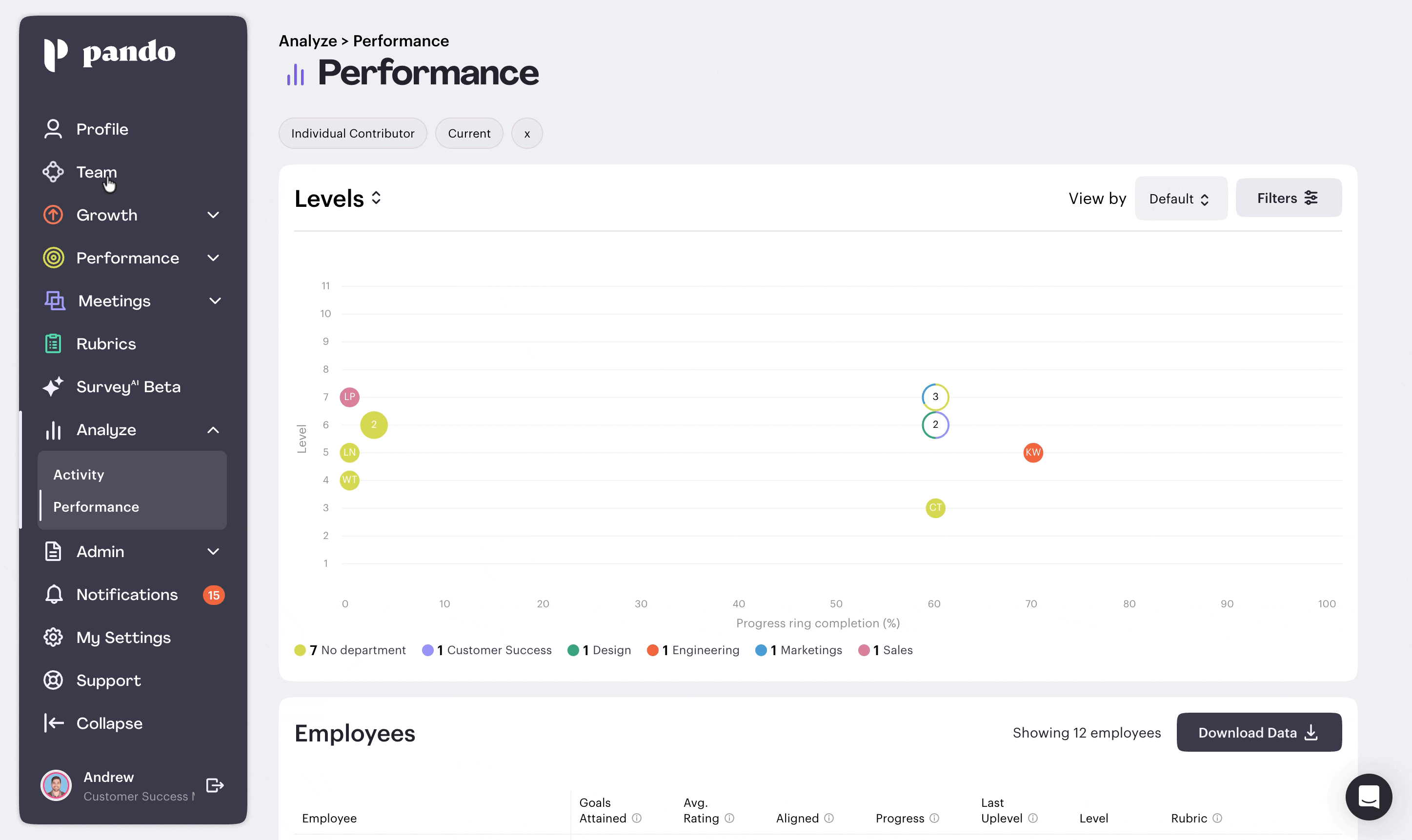Click the 15 notifications badge
Screen dimensions: 1412x840
pyautogui.click(x=213, y=596)
